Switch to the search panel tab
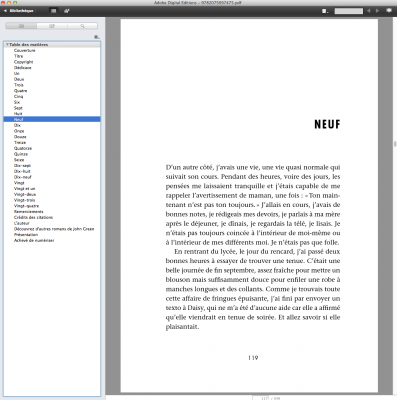This screenshot has width=397, height=400. tap(82, 26)
